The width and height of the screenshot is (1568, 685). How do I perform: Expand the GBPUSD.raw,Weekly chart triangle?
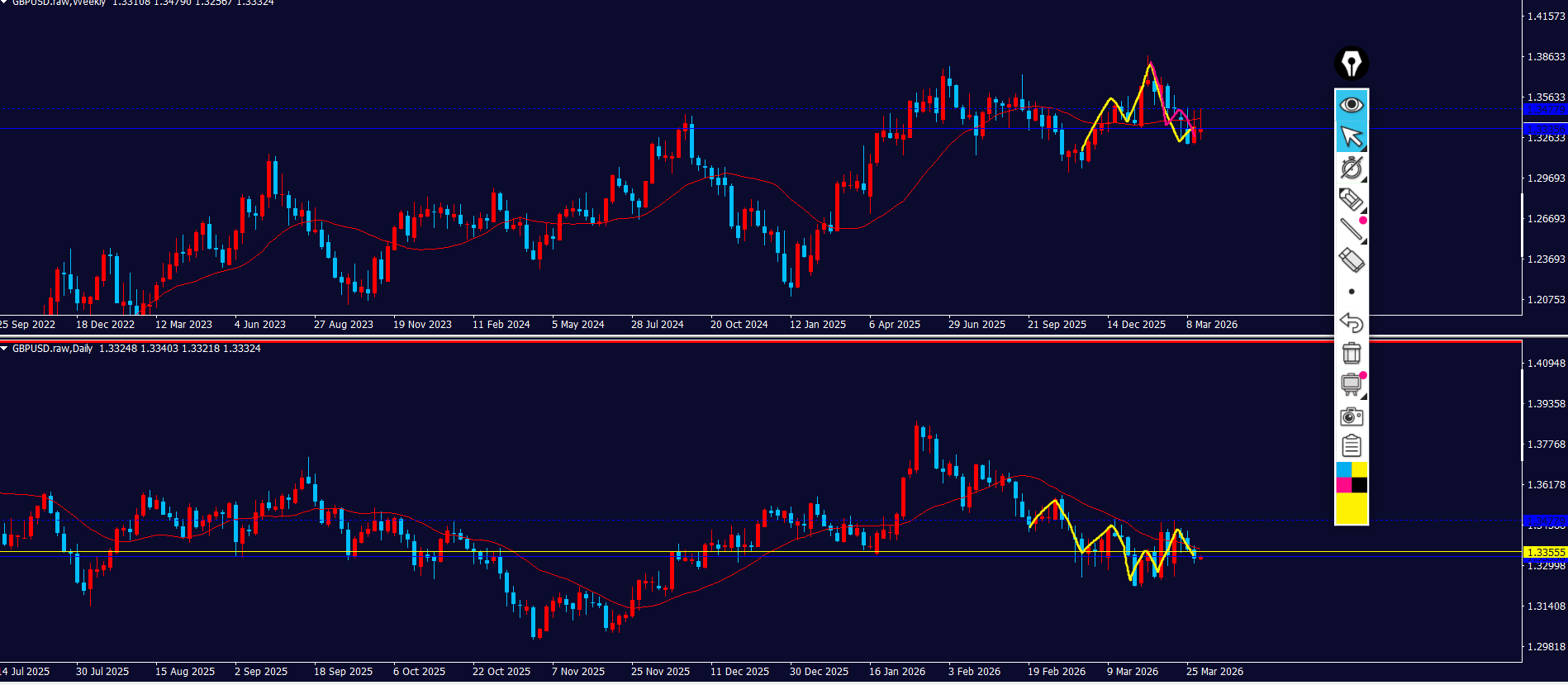tap(4, 2)
